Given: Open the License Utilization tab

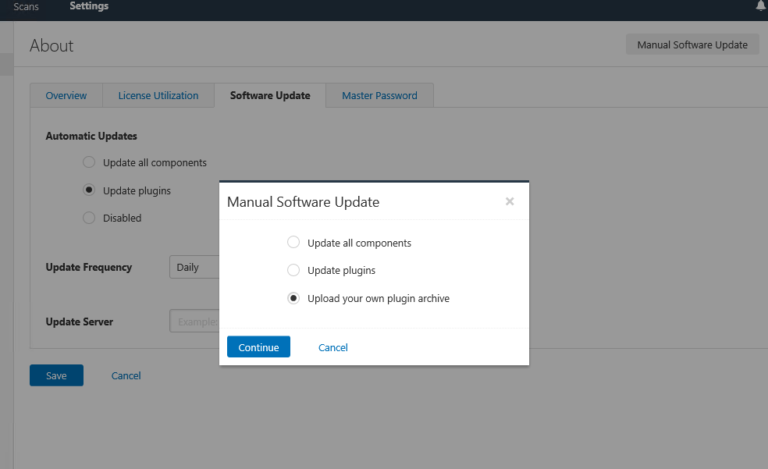Looking at the screenshot, I should point(165,96).
